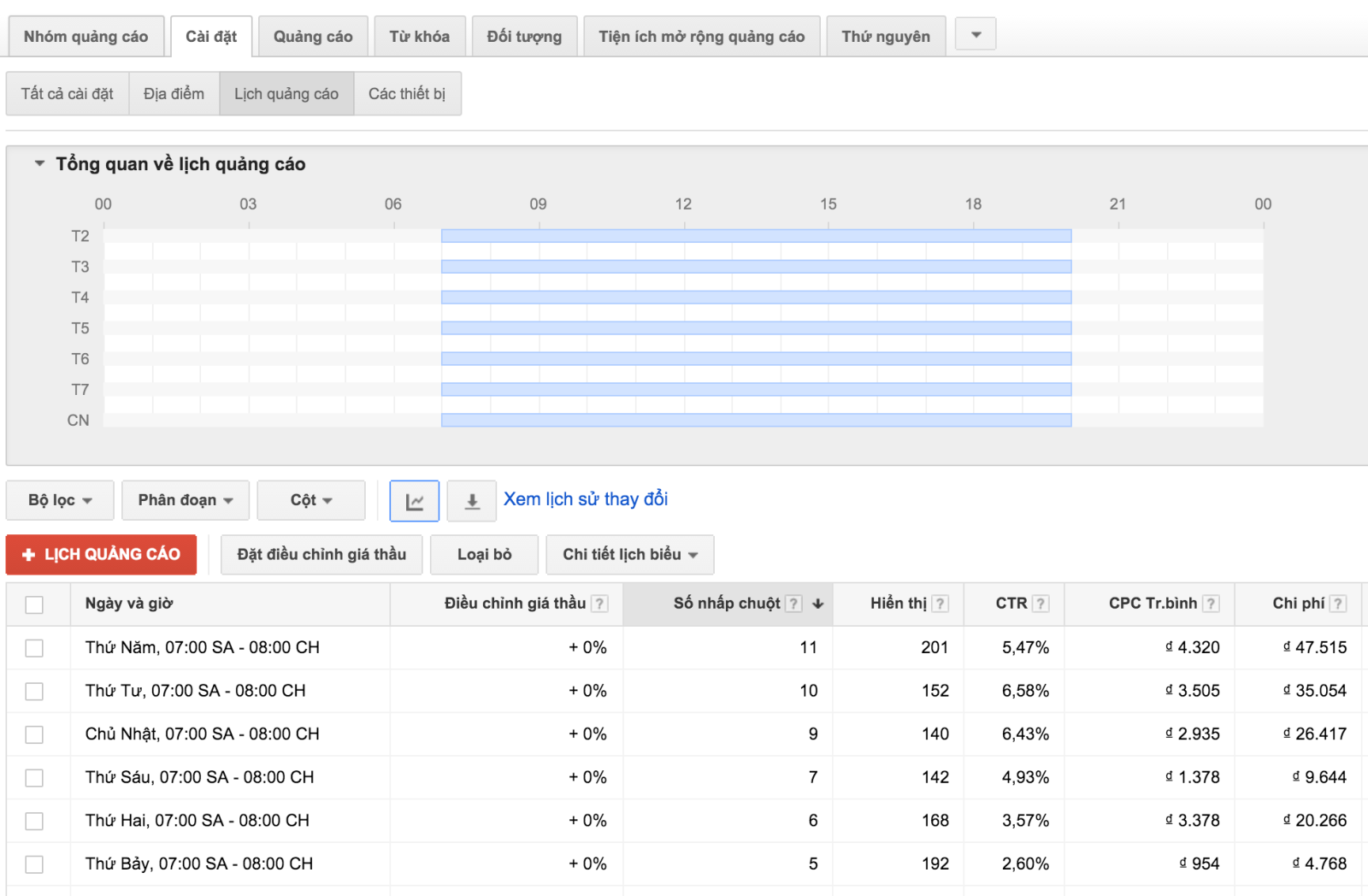Open Xem lịch sử thay đổi link
The image size is (1368, 896).
coord(587,498)
